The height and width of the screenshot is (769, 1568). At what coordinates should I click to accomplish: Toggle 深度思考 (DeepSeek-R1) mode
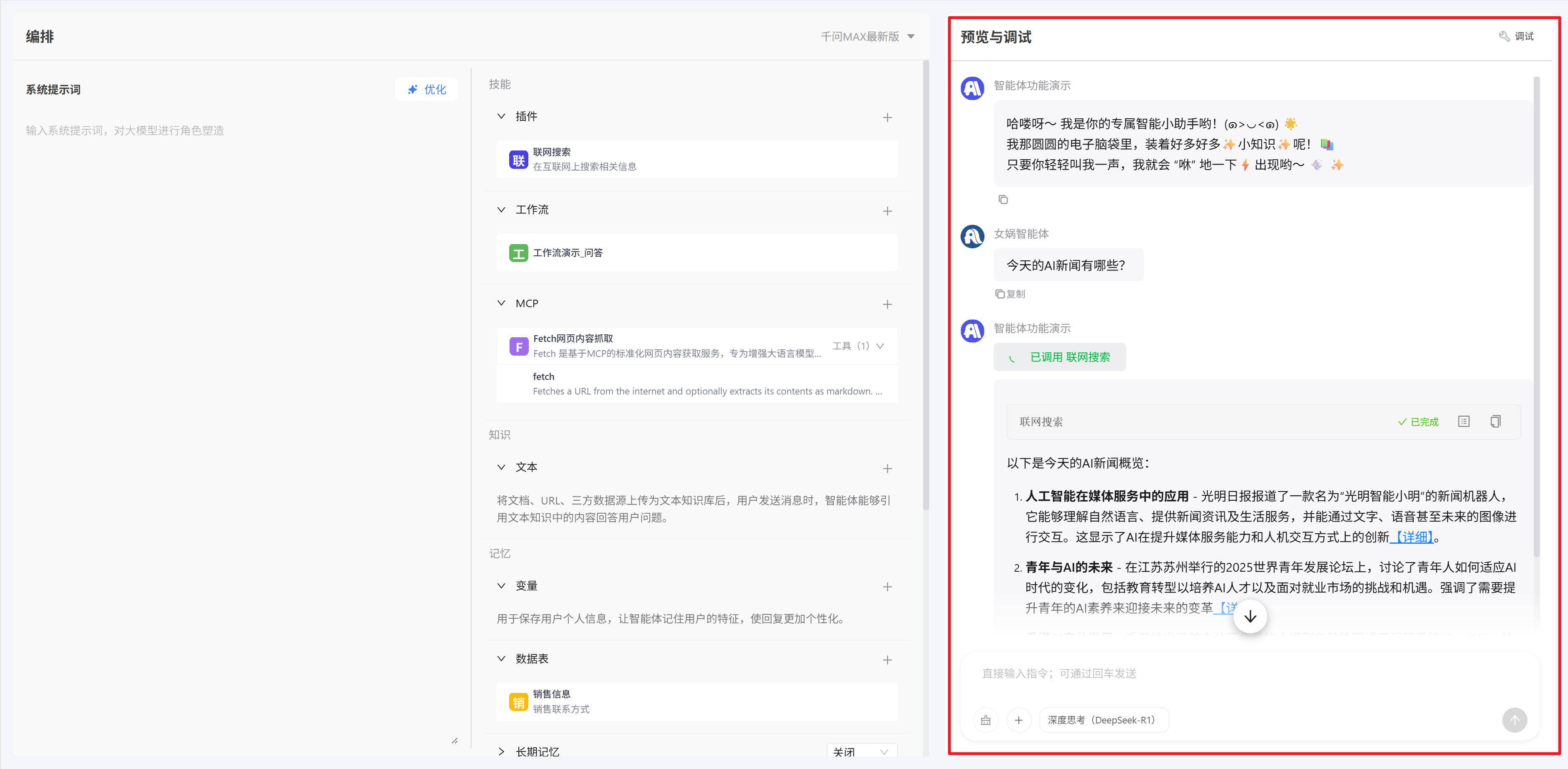(x=1103, y=720)
